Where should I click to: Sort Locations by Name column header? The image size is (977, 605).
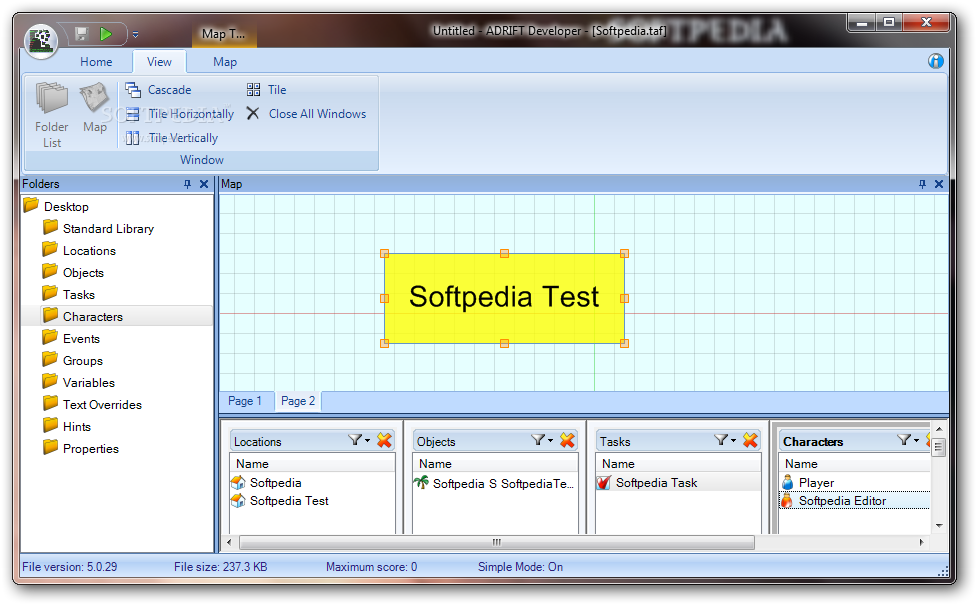tap(313, 464)
